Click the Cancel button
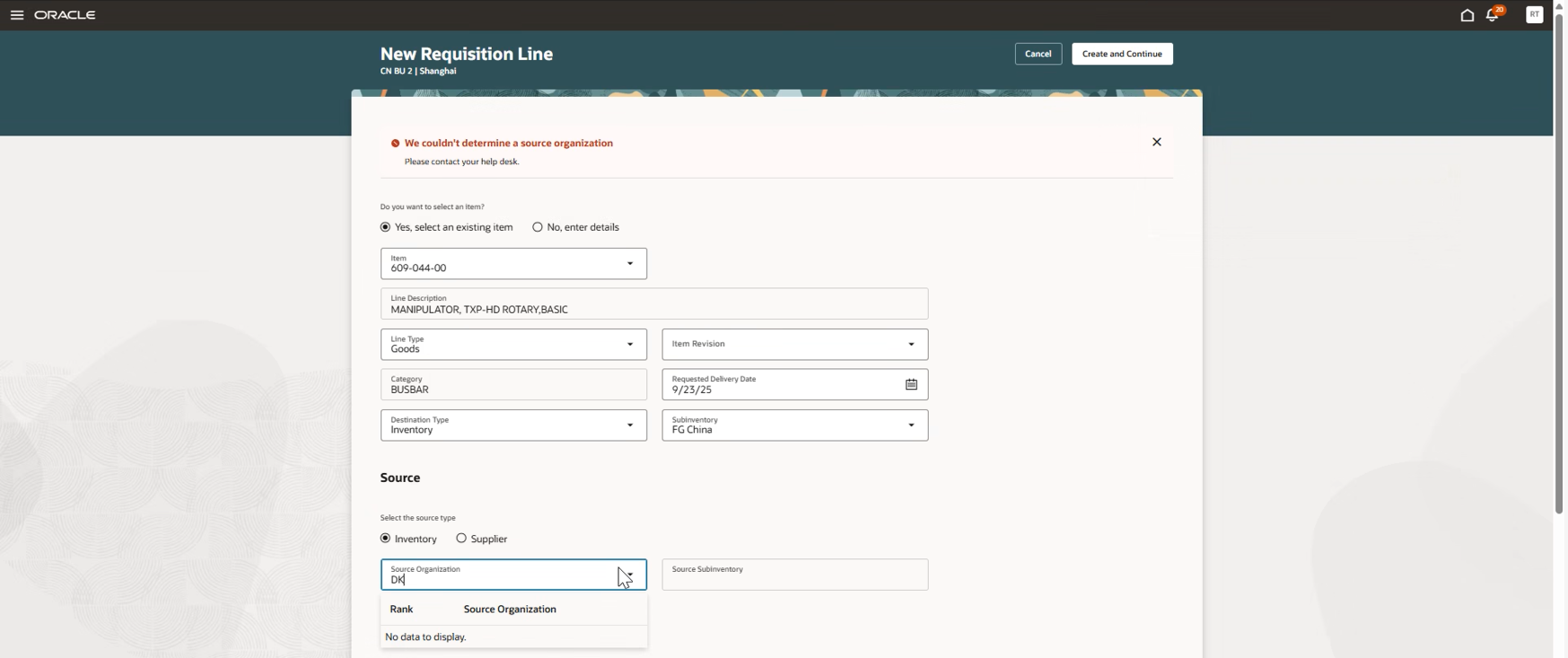The width and height of the screenshot is (1568, 658). (1038, 54)
